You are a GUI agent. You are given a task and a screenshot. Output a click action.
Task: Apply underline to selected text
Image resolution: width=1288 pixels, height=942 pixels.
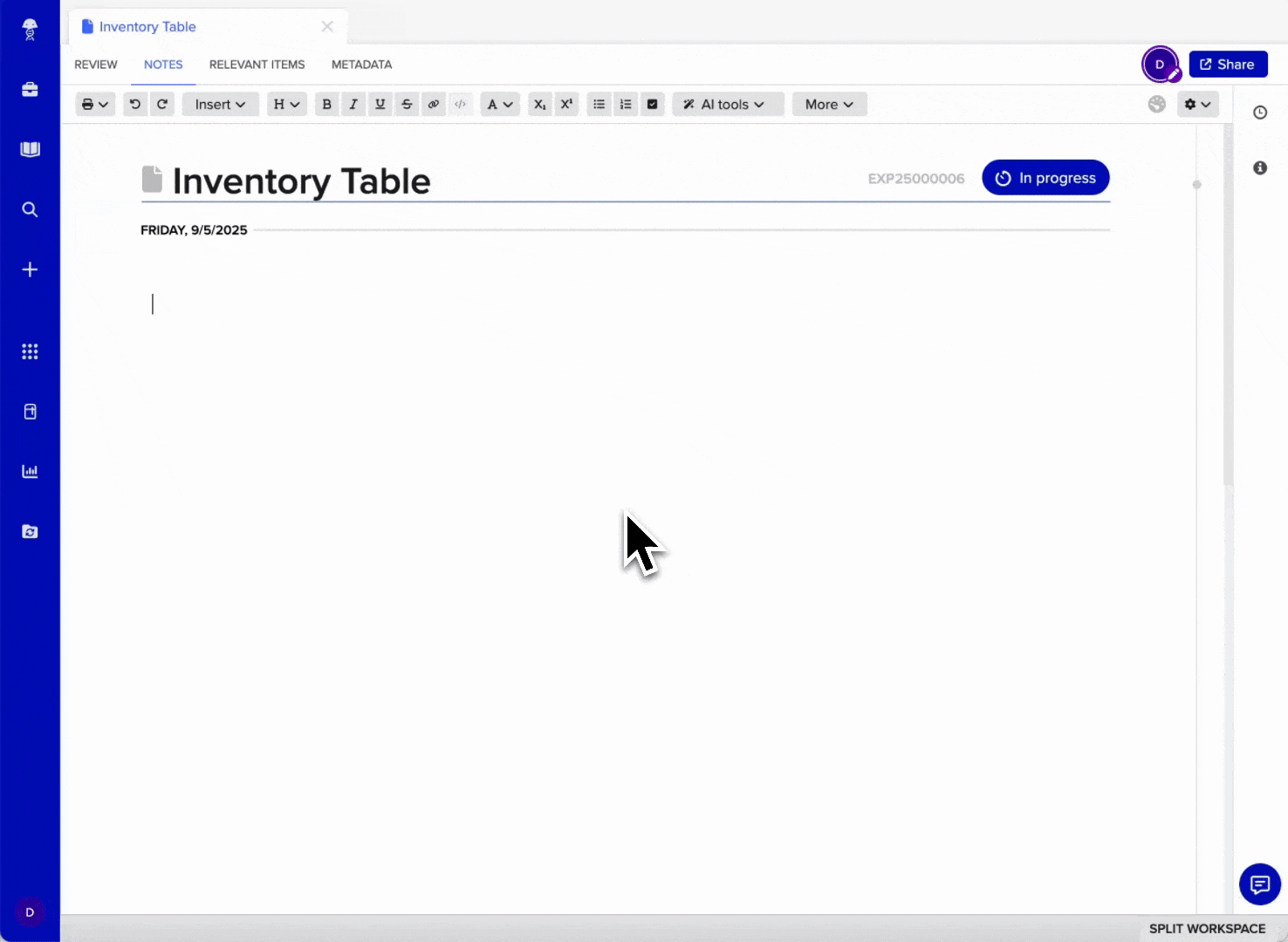[x=380, y=104]
